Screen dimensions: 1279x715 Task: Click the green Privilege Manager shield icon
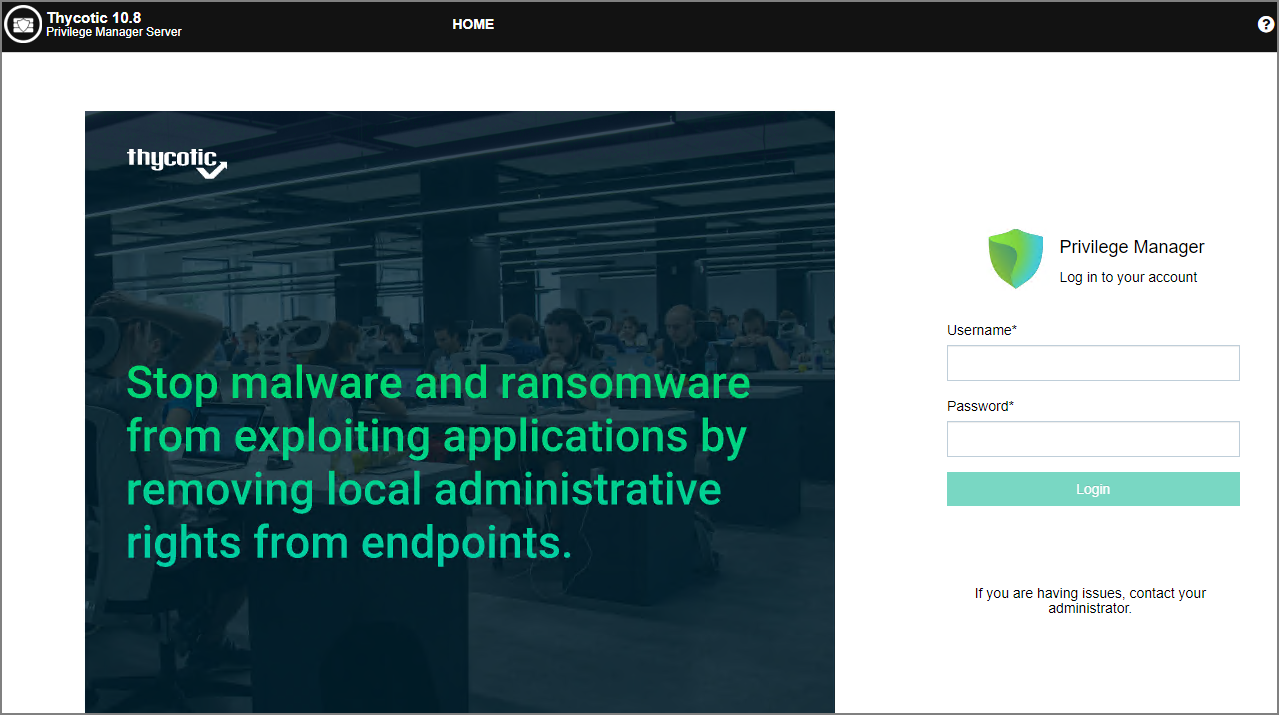(x=1015, y=259)
